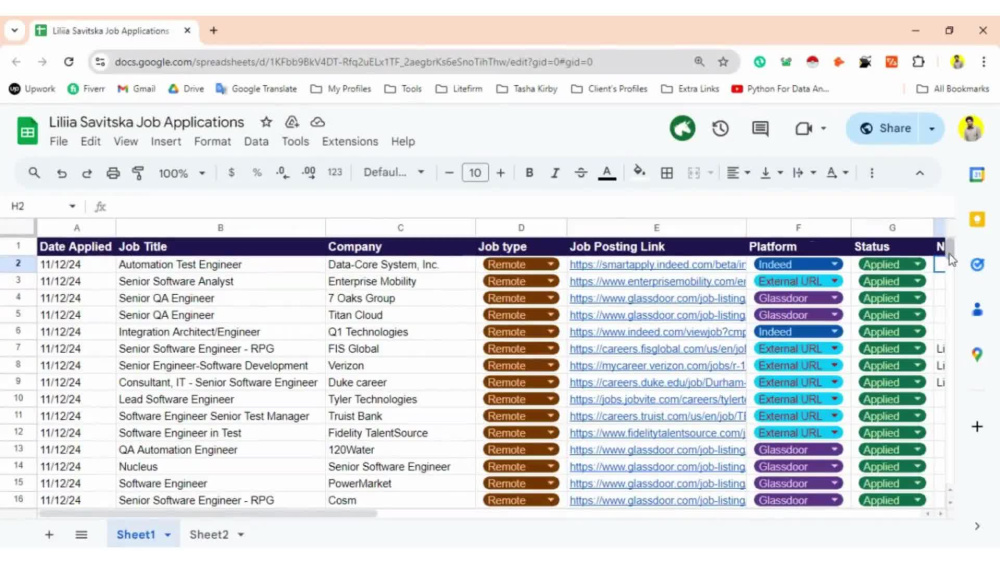Open the Extensions menu
The width and height of the screenshot is (1000, 563).
[x=349, y=142]
